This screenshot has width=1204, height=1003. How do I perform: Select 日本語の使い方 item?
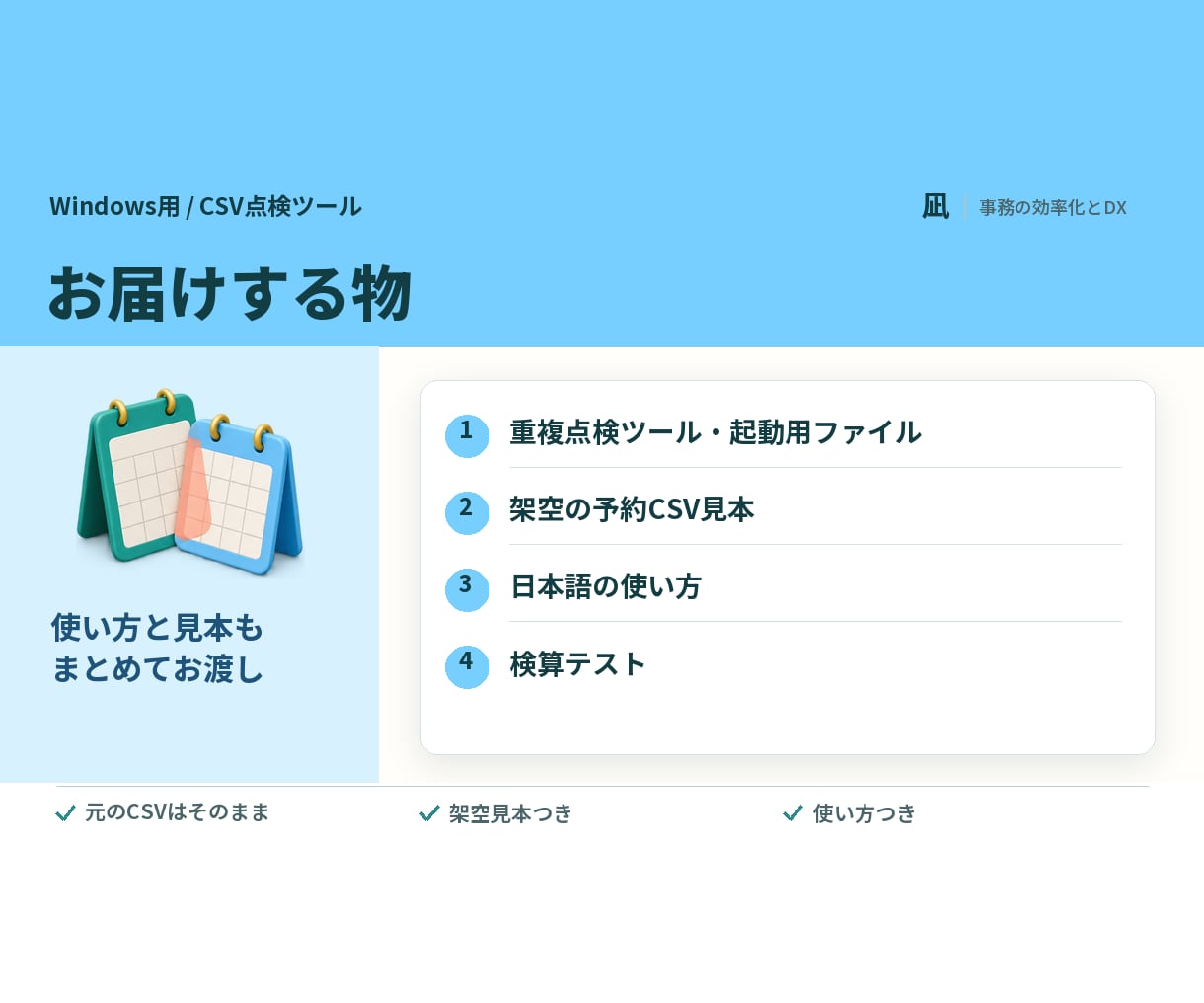605,586
